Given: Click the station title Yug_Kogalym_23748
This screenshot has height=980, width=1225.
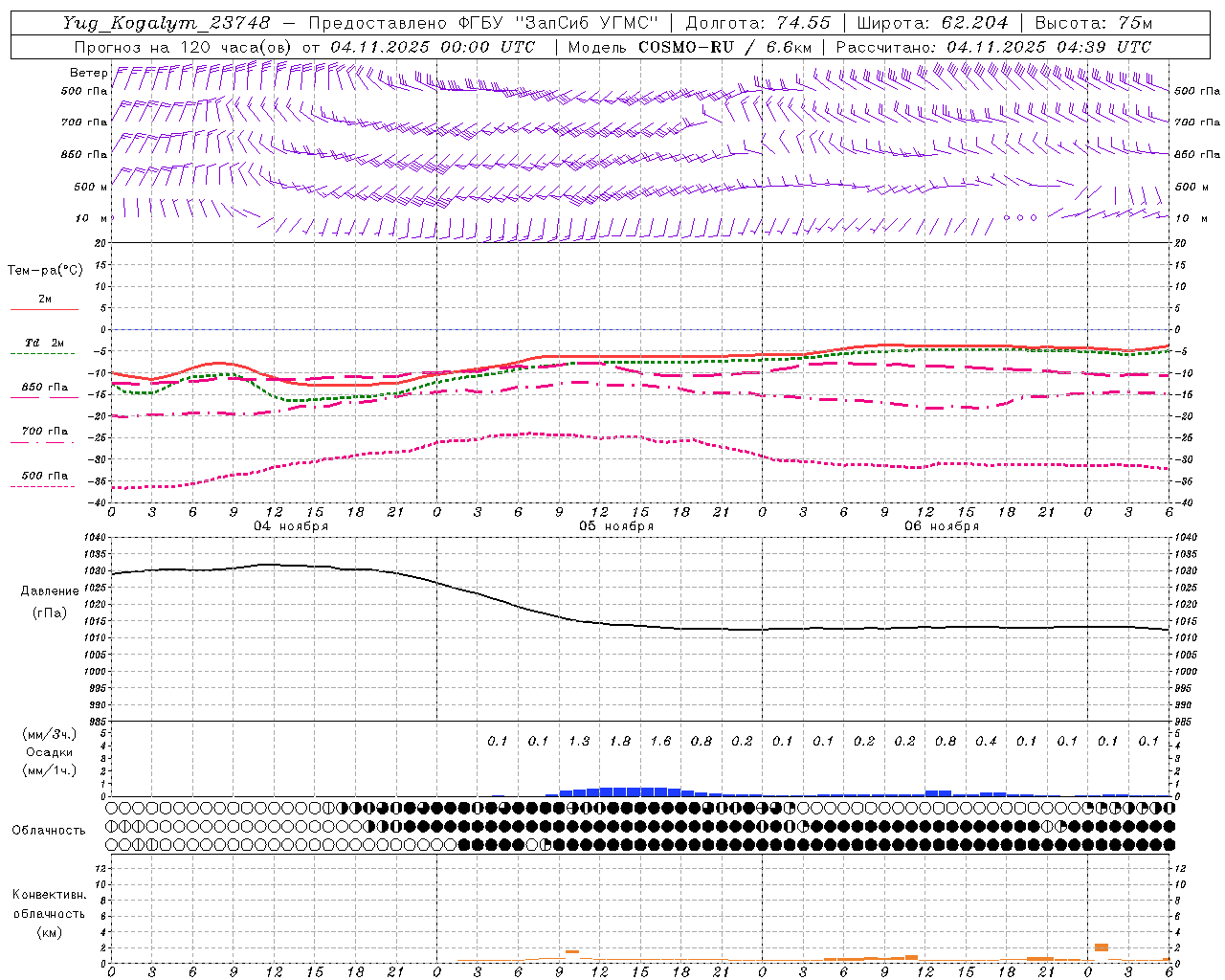Looking at the screenshot, I should coord(167,23).
